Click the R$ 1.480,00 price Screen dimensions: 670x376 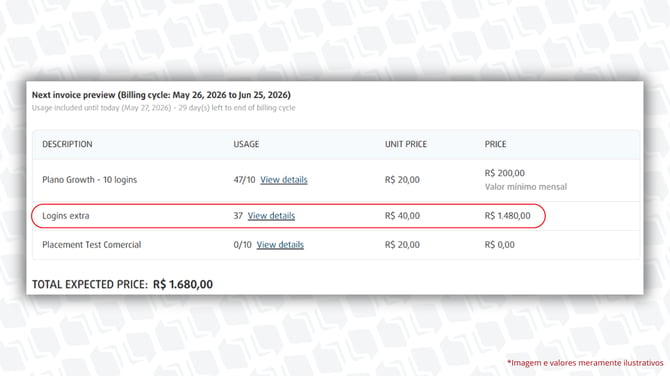tap(508, 216)
